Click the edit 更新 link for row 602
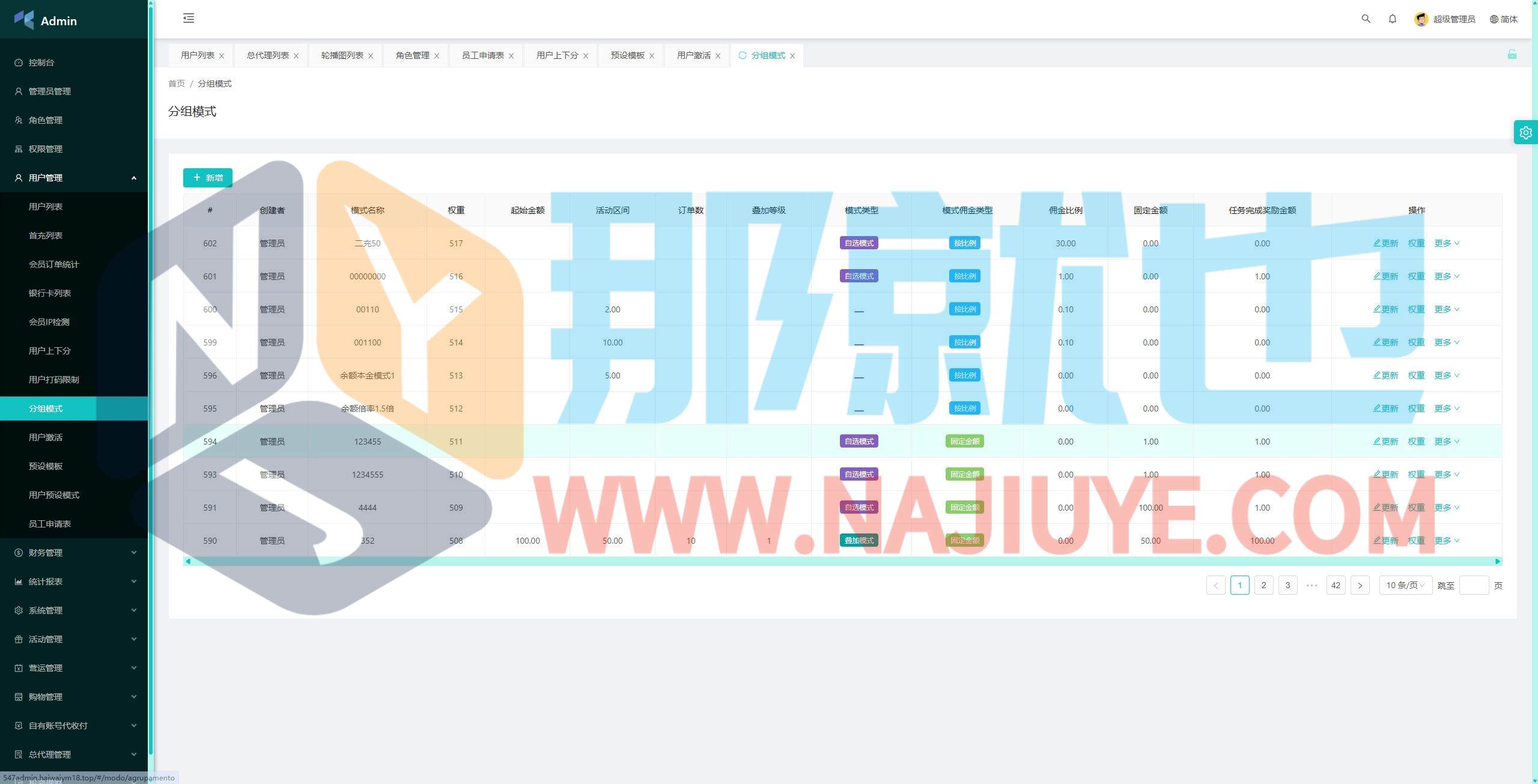The image size is (1538, 784). click(x=1385, y=243)
